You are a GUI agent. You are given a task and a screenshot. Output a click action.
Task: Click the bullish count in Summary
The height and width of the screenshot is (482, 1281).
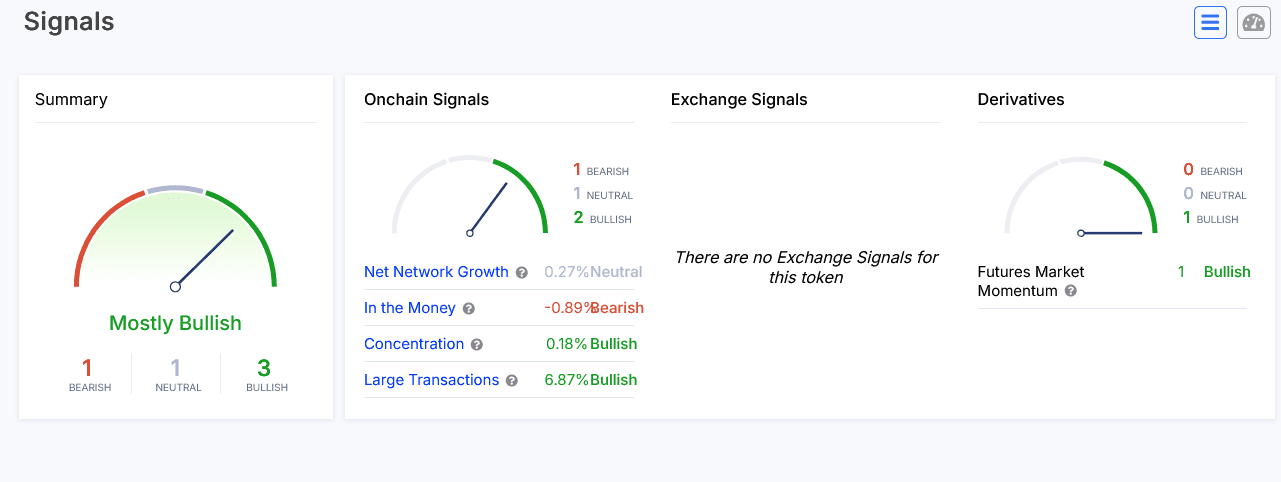click(x=264, y=369)
